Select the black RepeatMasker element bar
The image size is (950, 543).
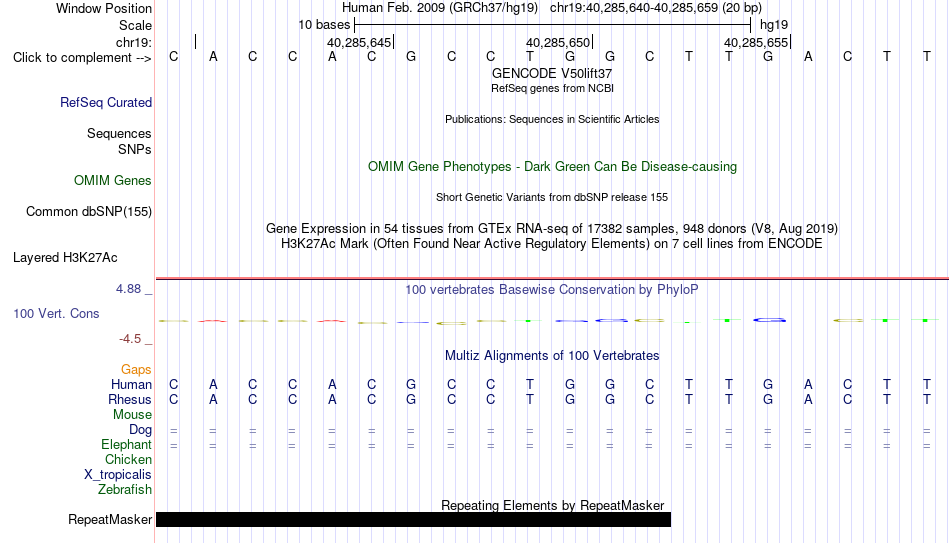click(x=413, y=519)
